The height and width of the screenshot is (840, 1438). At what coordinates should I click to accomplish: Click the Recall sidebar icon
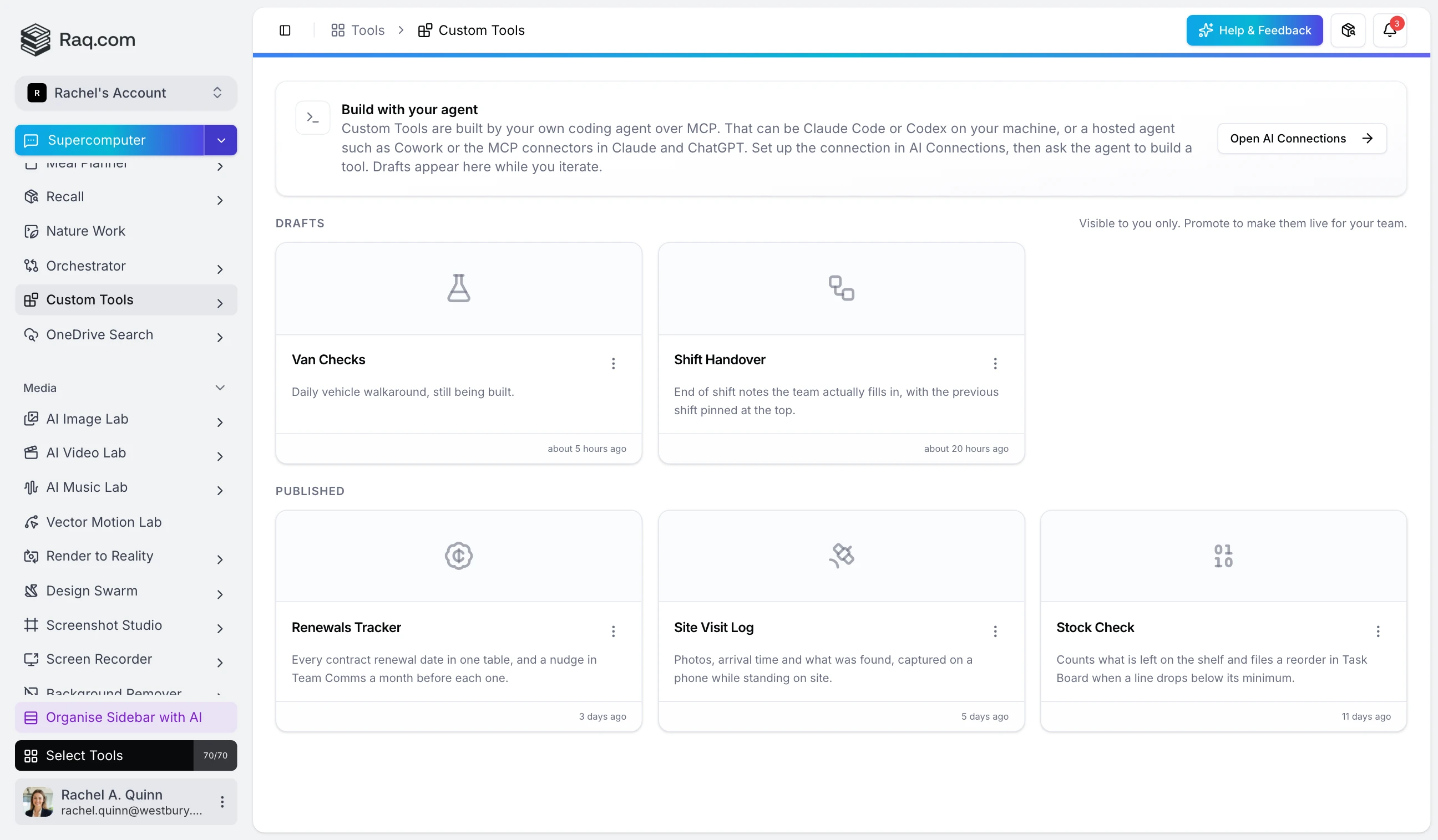coord(31,197)
